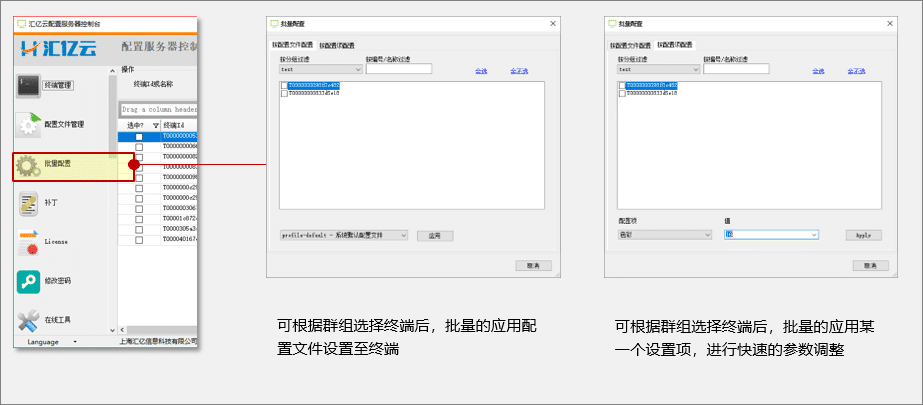Viewport: 923px width, 405px height.
Task: Open 配置文件管理 in the sidebar
Action: (28, 124)
